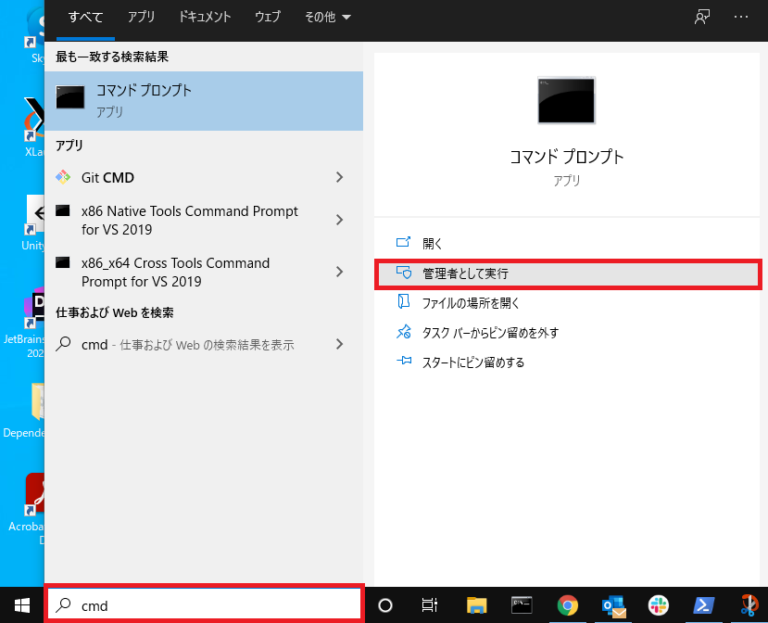768x623 pixels.
Task: Select the コマンド プロンプト best match result
Action: click(204, 101)
